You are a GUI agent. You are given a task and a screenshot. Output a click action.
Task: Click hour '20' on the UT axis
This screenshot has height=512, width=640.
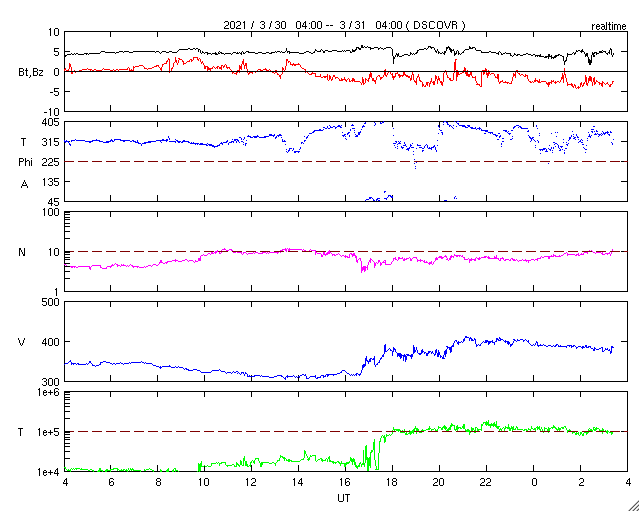439,482
